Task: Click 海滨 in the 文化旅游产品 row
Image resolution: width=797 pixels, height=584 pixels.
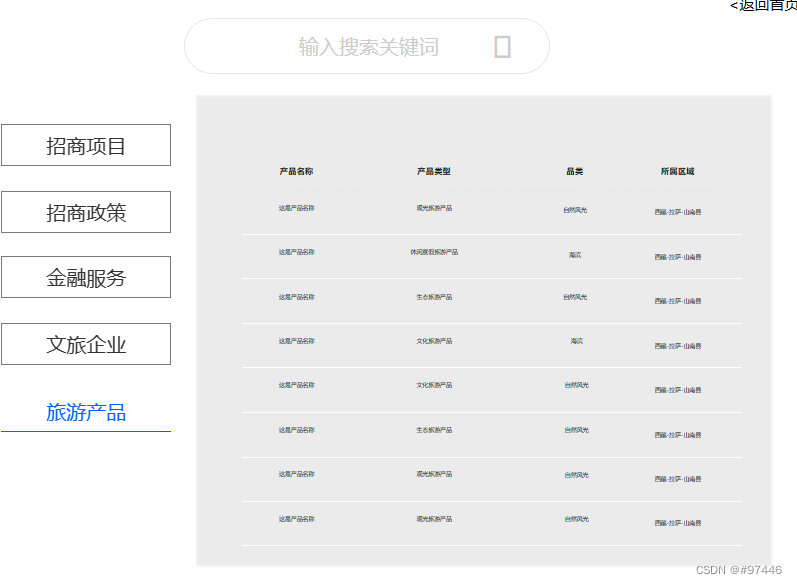Action: [x=576, y=341]
